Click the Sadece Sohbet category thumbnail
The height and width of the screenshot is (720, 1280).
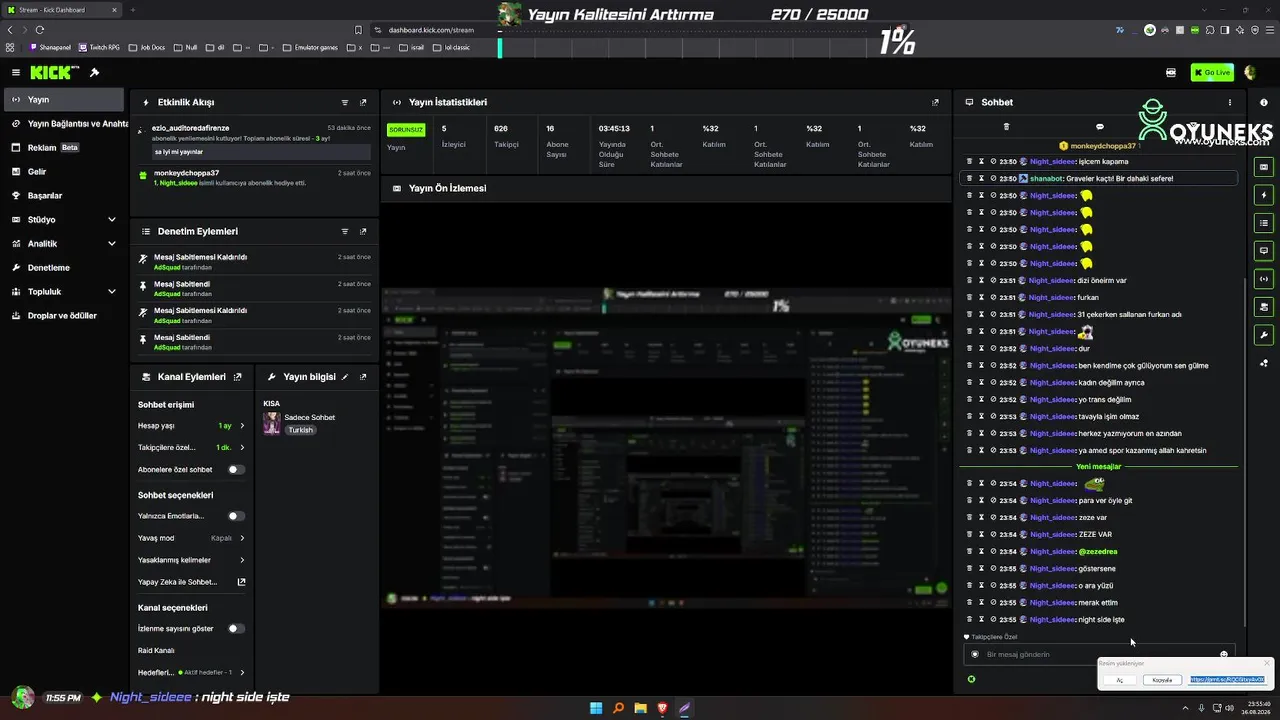tap(271, 423)
